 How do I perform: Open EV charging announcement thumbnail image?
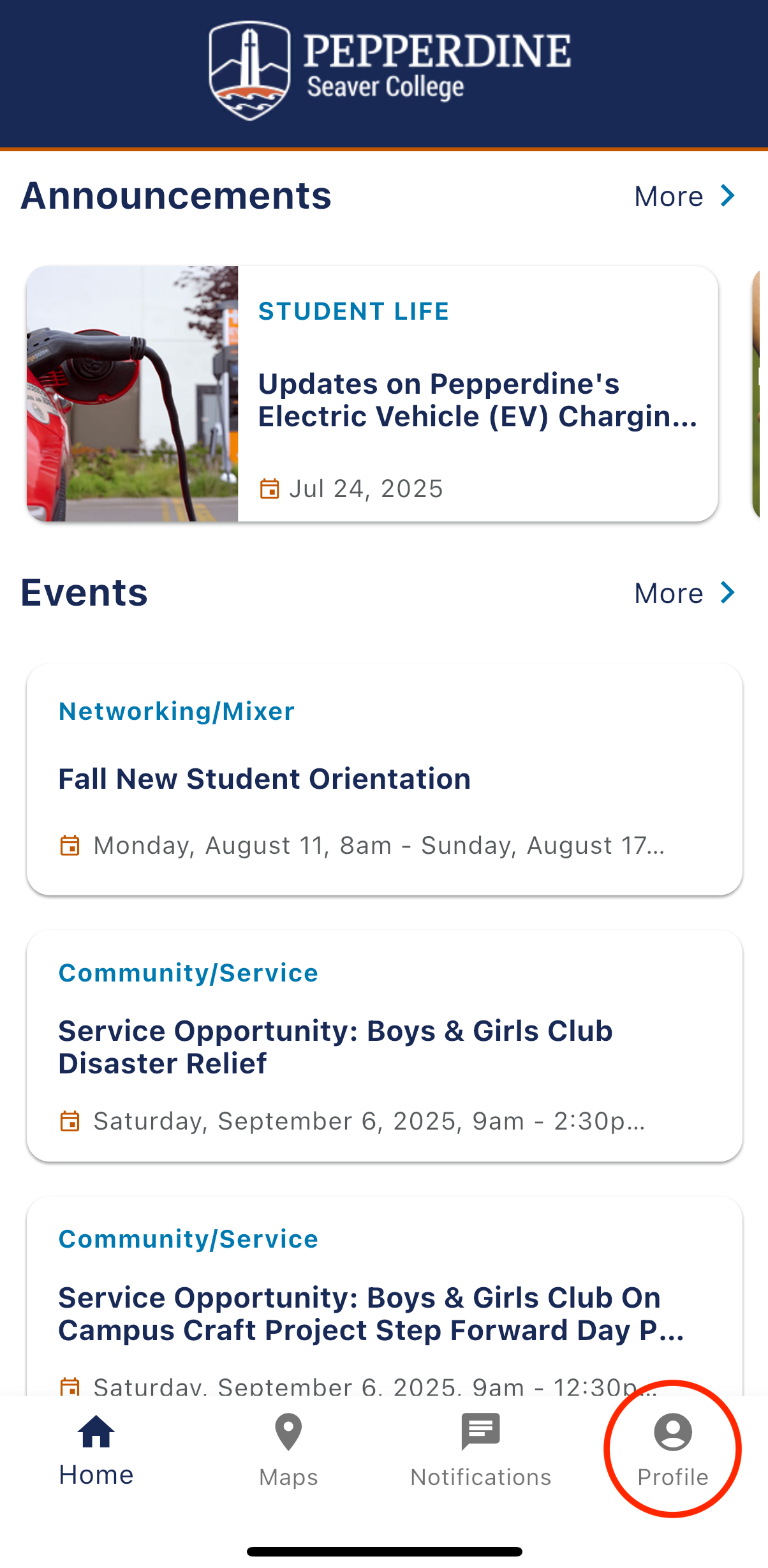point(132,393)
